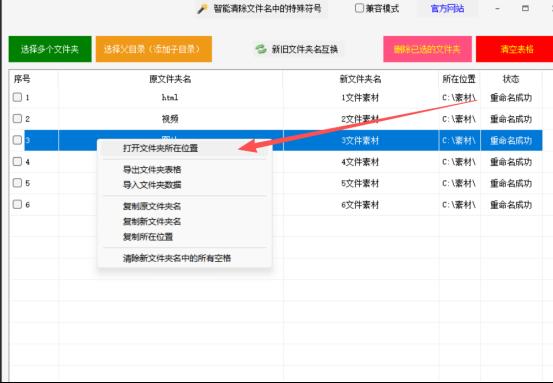This screenshot has width=553, height=383.
Task: Click the wrench icon beside 智能清除文件名中的特殊符号
Action: (x=202, y=9)
